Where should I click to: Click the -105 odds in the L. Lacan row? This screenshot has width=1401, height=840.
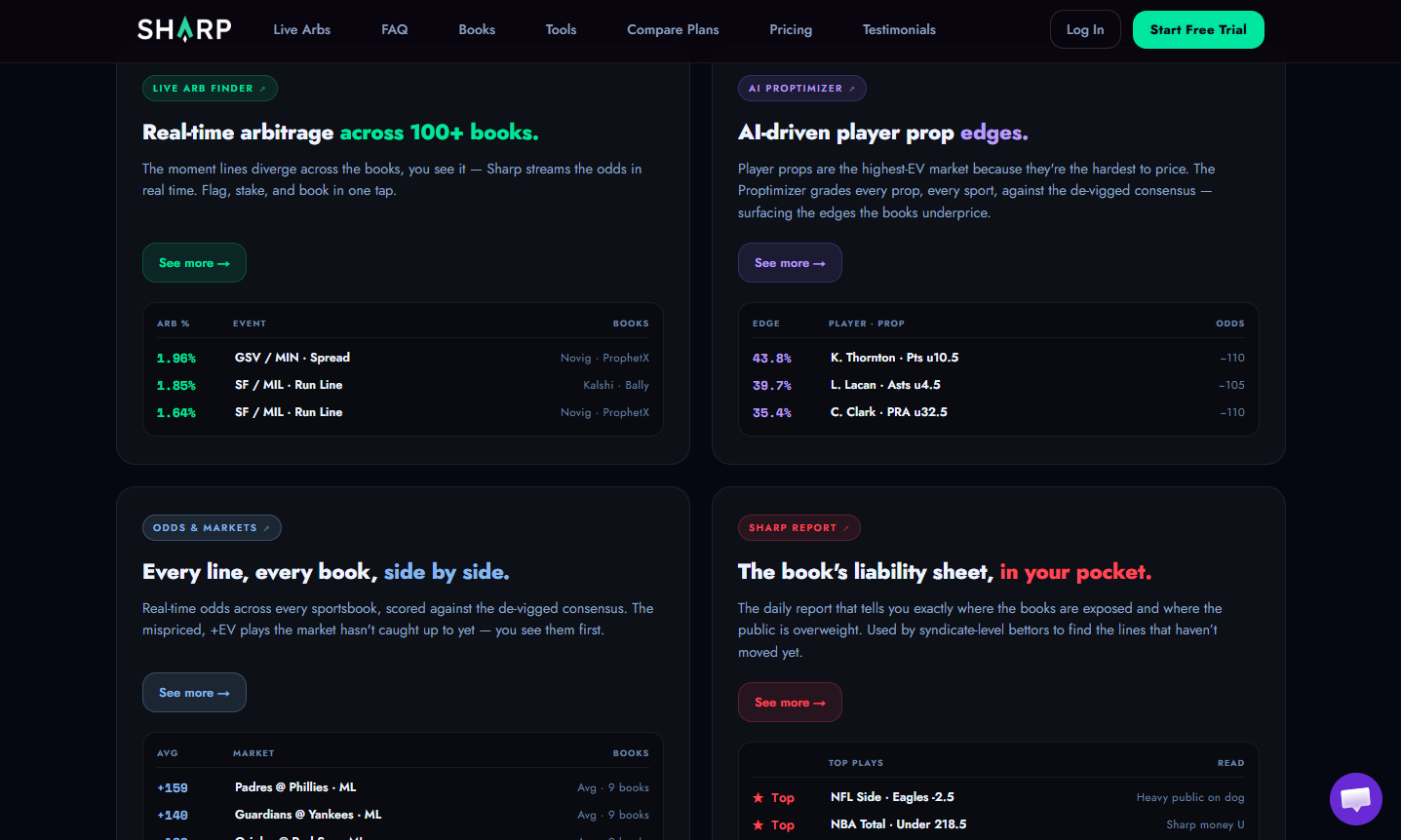[1232, 385]
